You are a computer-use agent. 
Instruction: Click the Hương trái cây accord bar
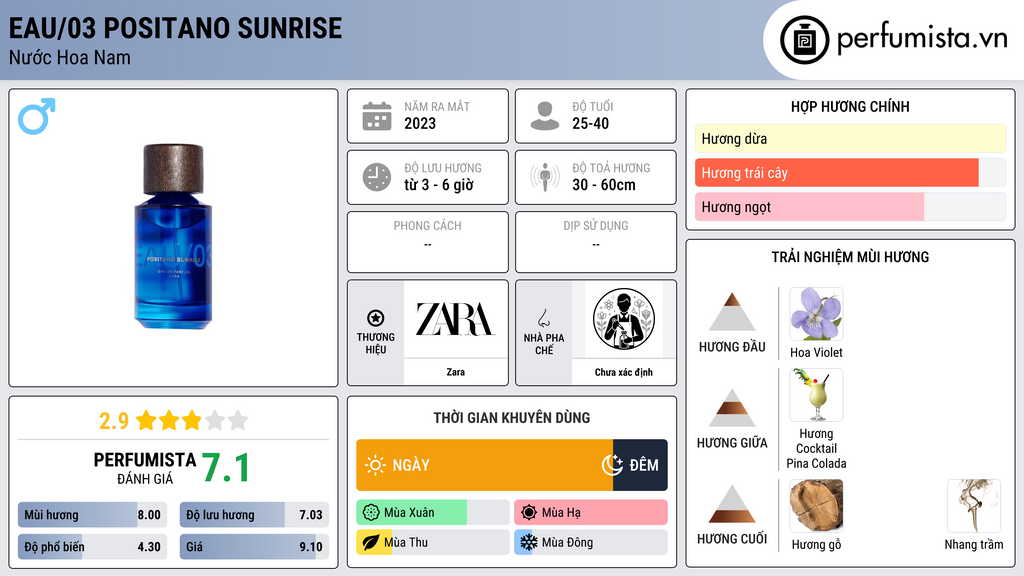click(850, 173)
